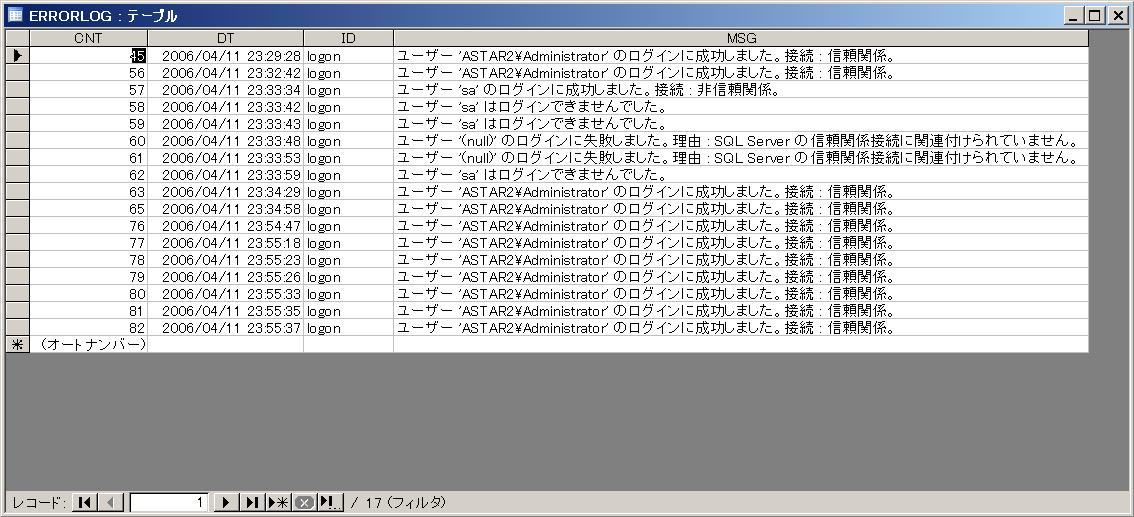Select the DT column header

coord(226,38)
